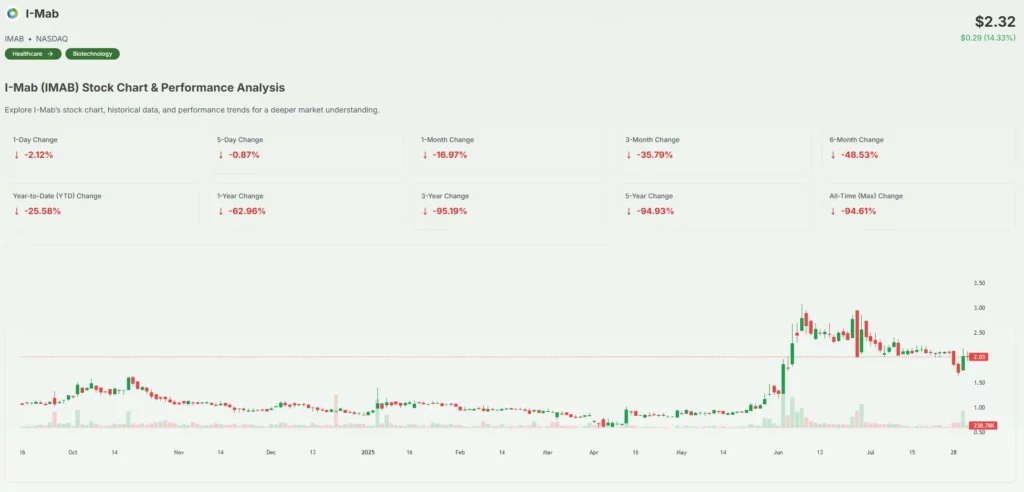
Task: Click the 2025 marker on chart time axis
Action: pos(368,452)
